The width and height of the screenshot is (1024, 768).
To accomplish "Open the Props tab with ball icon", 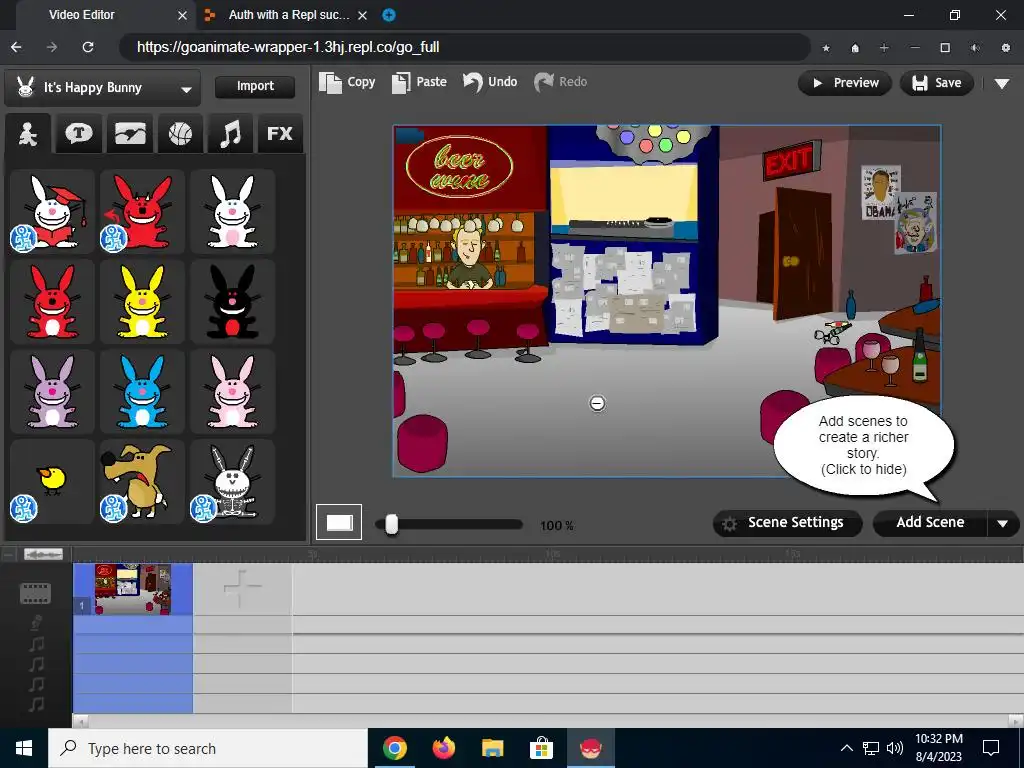I will coord(180,134).
